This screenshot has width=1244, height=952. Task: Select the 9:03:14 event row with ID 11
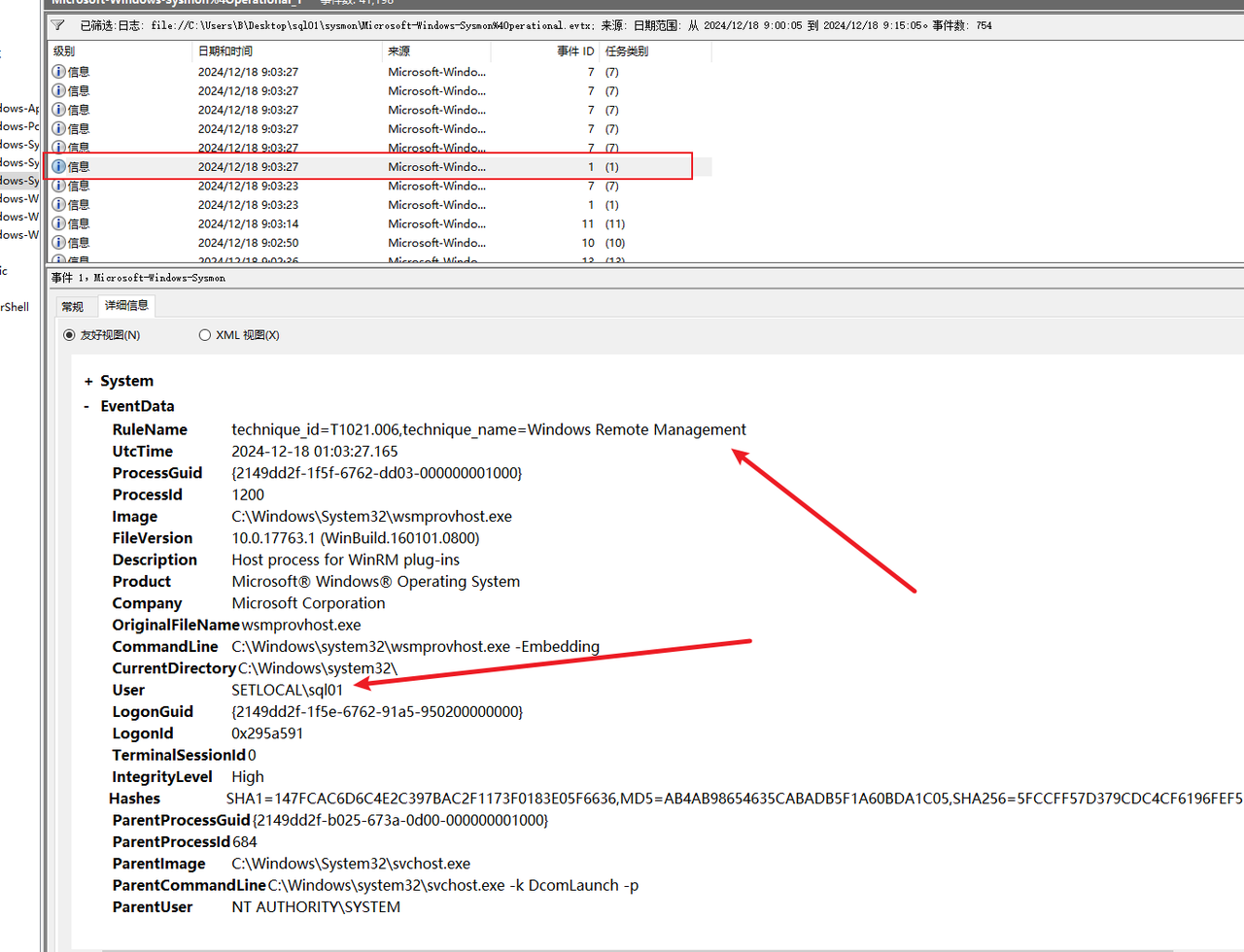coord(380,223)
